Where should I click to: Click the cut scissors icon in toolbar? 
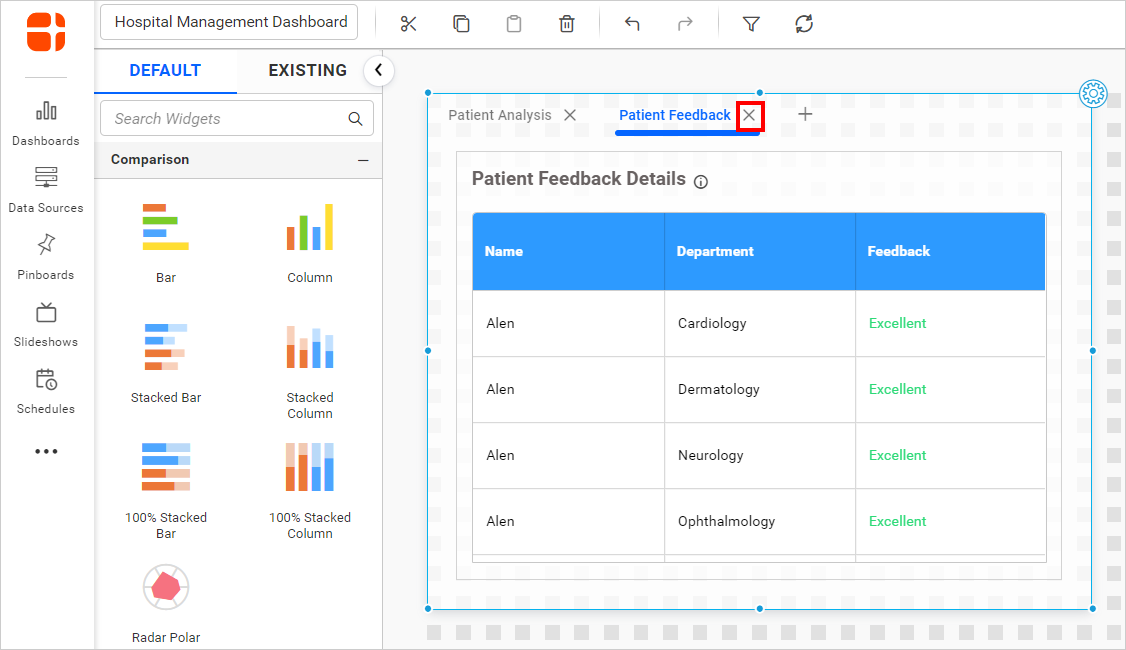tap(408, 24)
